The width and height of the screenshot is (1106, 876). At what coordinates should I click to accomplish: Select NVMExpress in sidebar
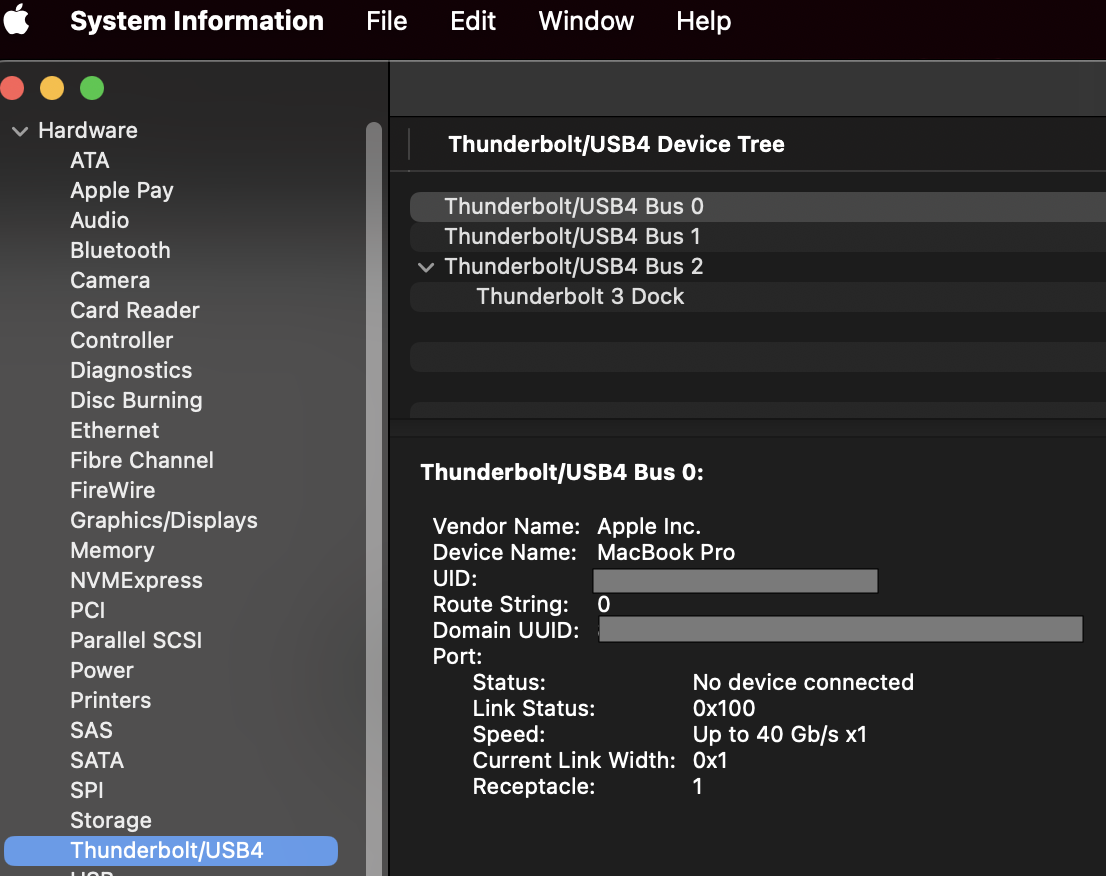(136, 580)
